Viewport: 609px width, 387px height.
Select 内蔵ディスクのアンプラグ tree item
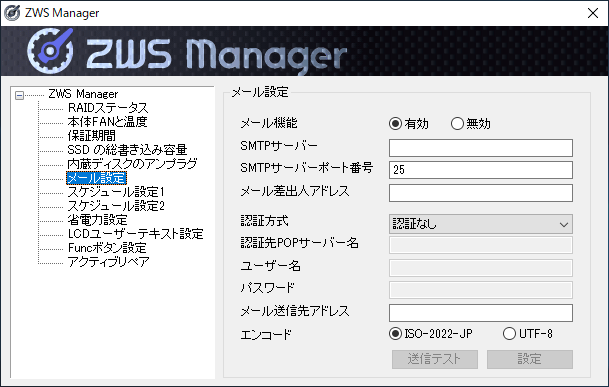coord(132,164)
